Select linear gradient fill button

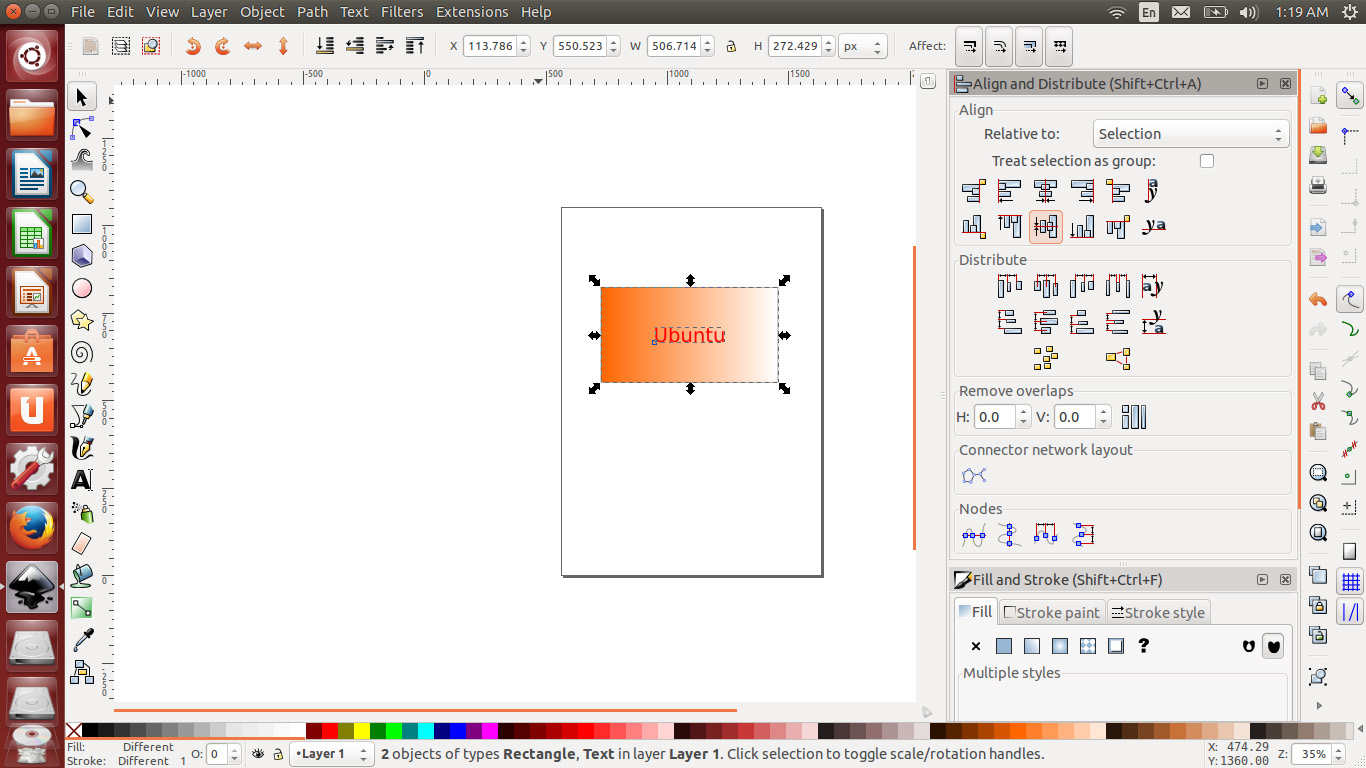point(1032,647)
